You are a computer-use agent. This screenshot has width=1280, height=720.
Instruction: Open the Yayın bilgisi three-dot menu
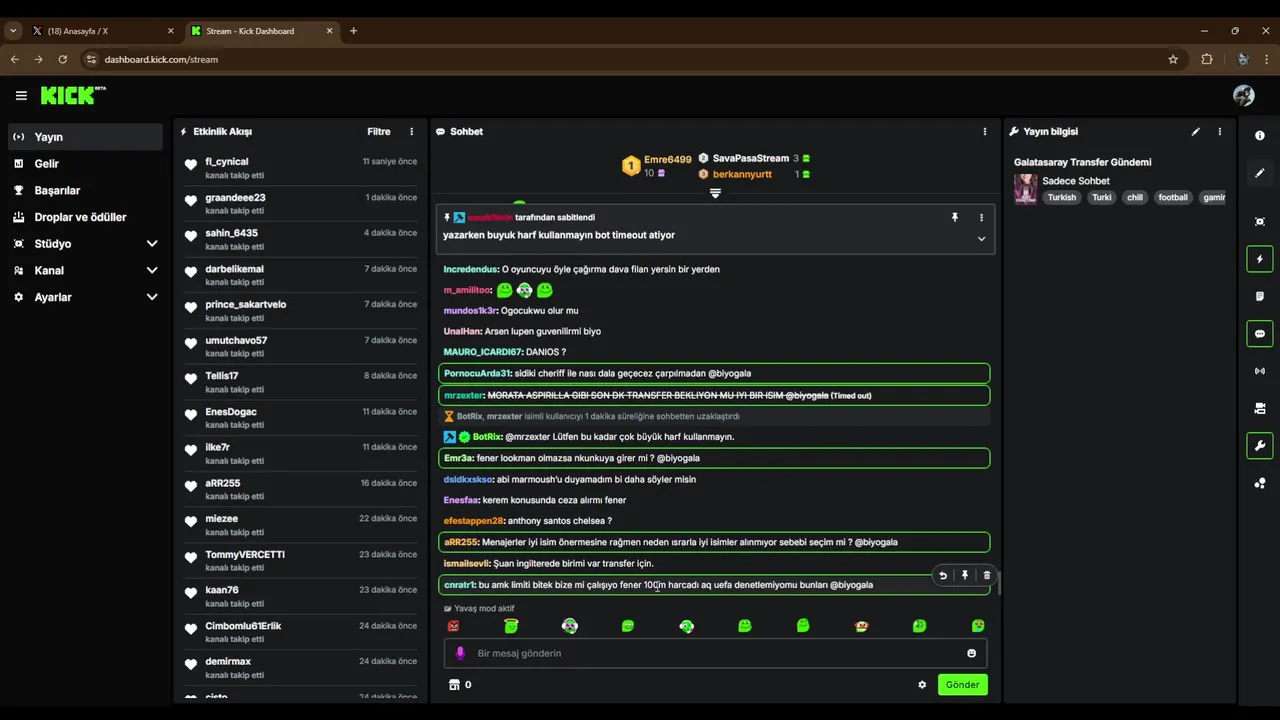click(1219, 131)
